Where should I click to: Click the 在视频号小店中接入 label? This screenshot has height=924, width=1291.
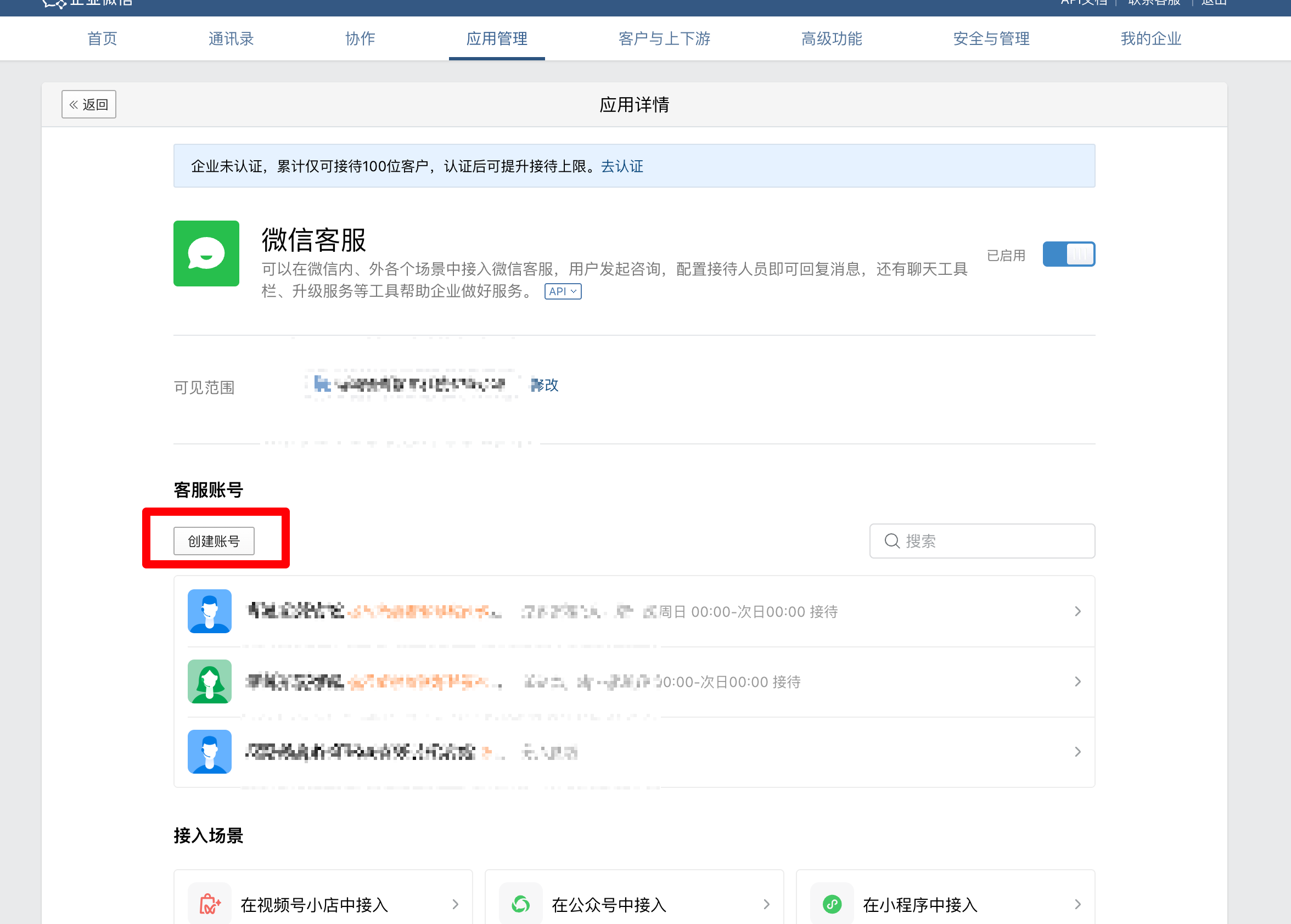tap(314, 905)
